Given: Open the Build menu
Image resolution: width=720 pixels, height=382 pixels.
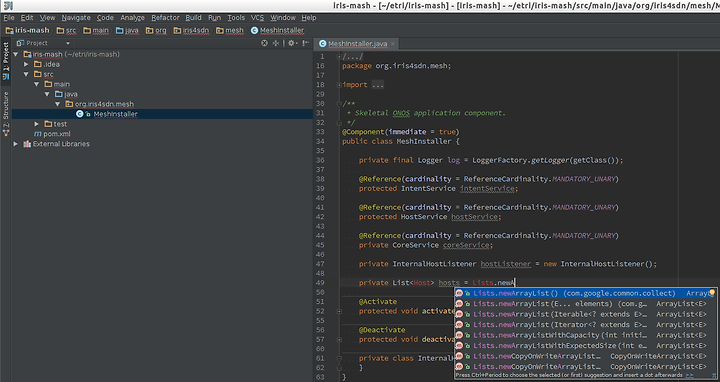Looking at the screenshot, I should [193, 17].
